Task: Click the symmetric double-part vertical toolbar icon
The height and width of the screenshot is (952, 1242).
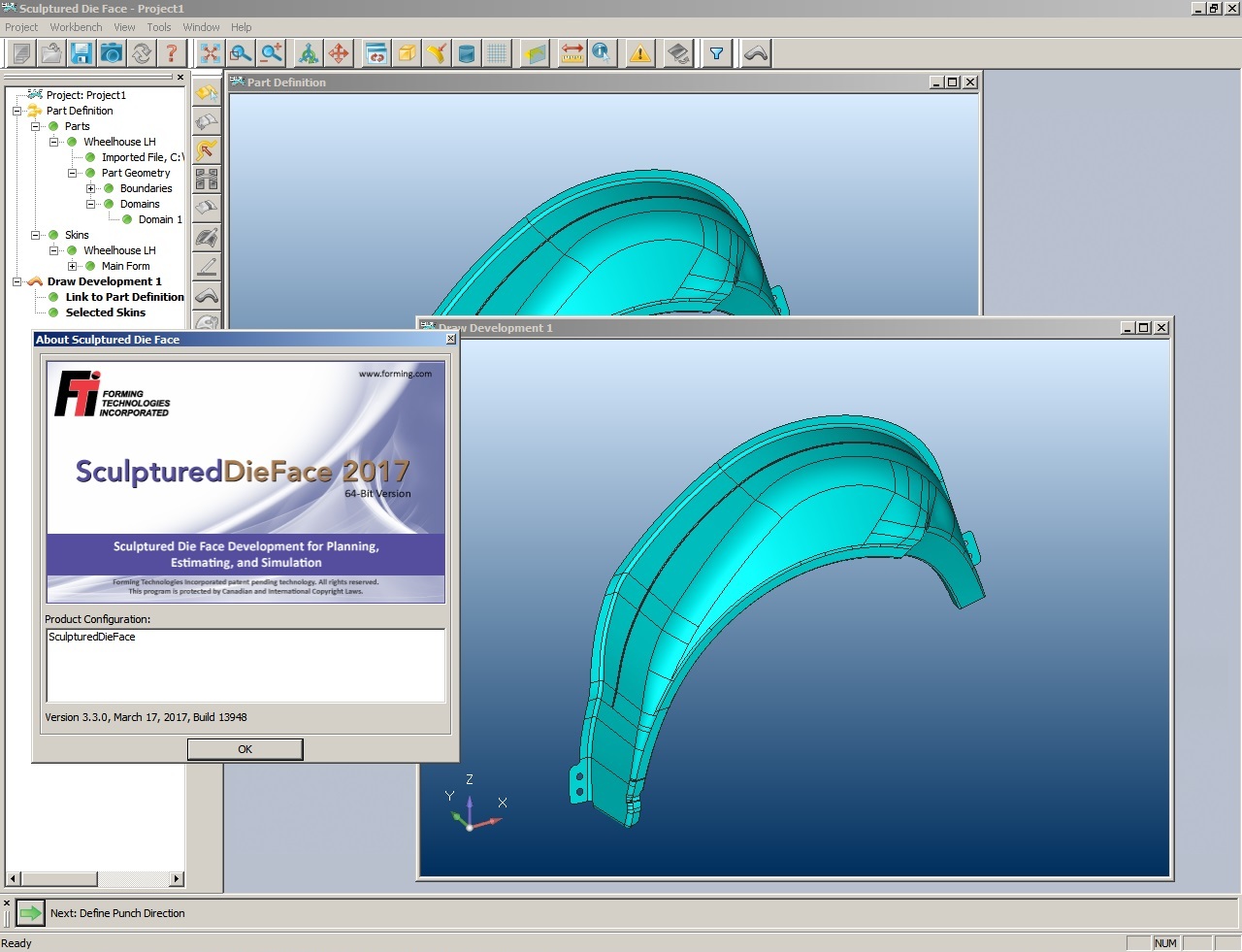Action: click(x=207, y=180)
